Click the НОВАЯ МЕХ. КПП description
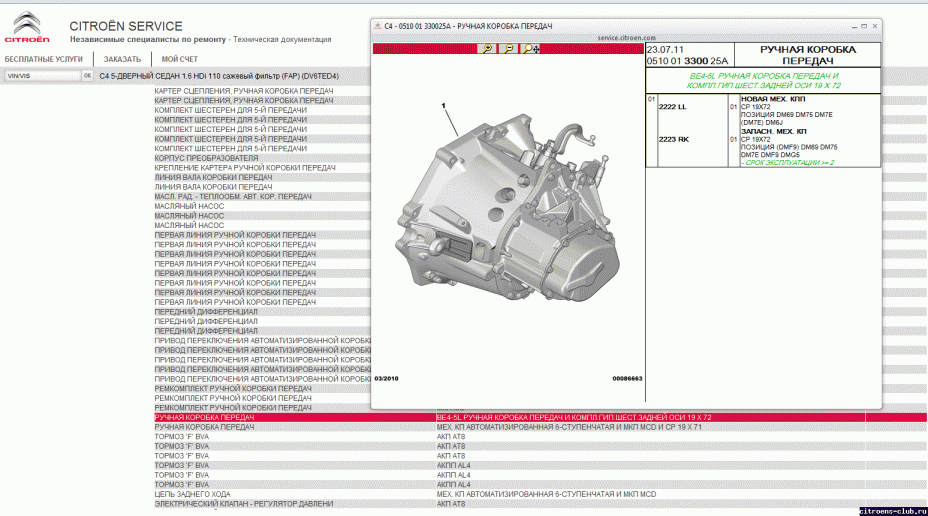 pos(772,99)
